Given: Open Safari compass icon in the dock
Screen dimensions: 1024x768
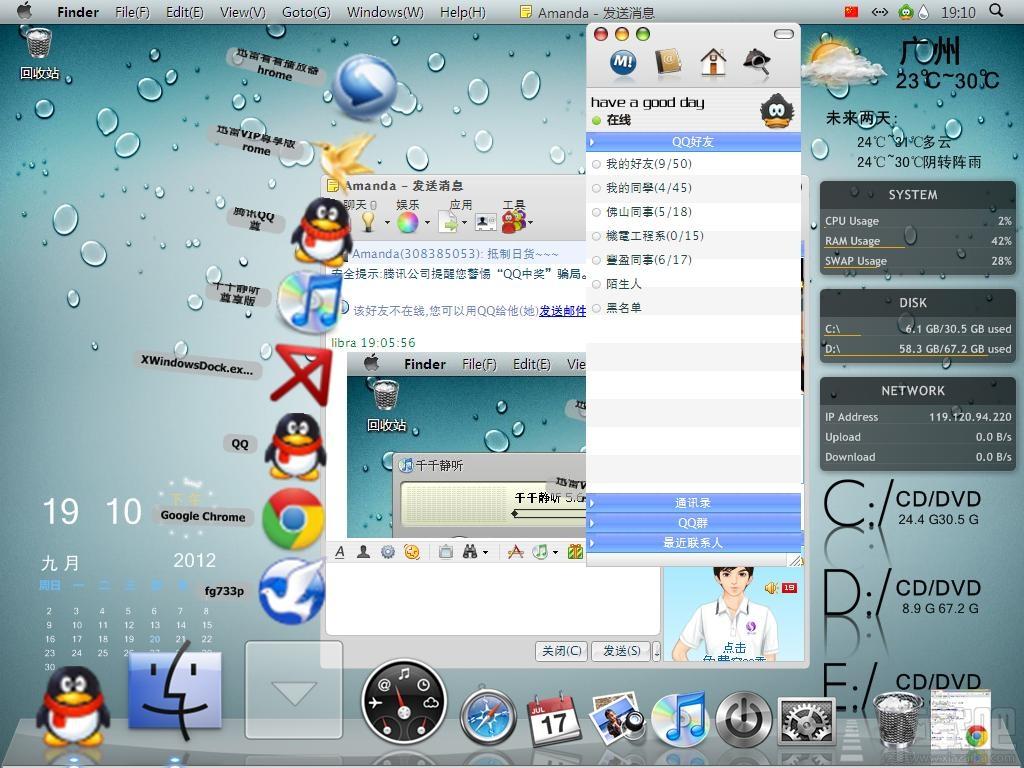Looking at the screenshot, I should tap(488, 716).
